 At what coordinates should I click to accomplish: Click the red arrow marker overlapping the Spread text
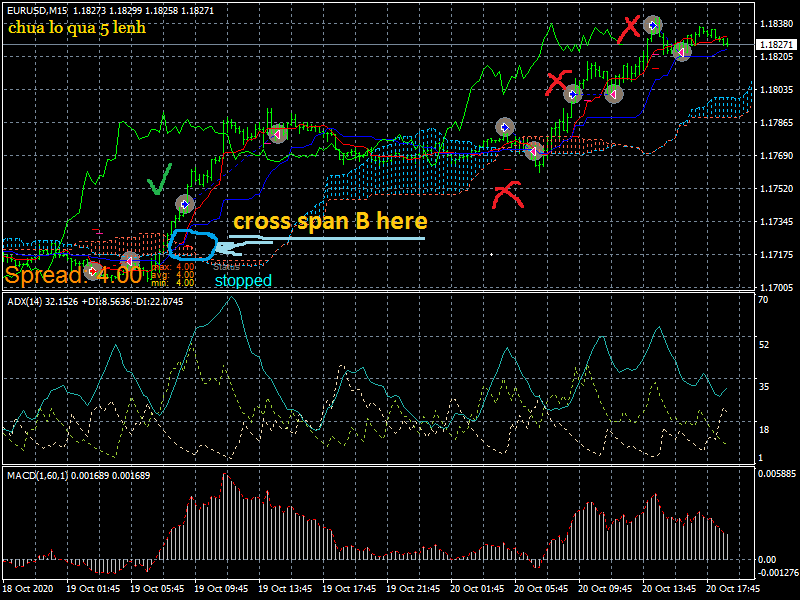point(93,270)
